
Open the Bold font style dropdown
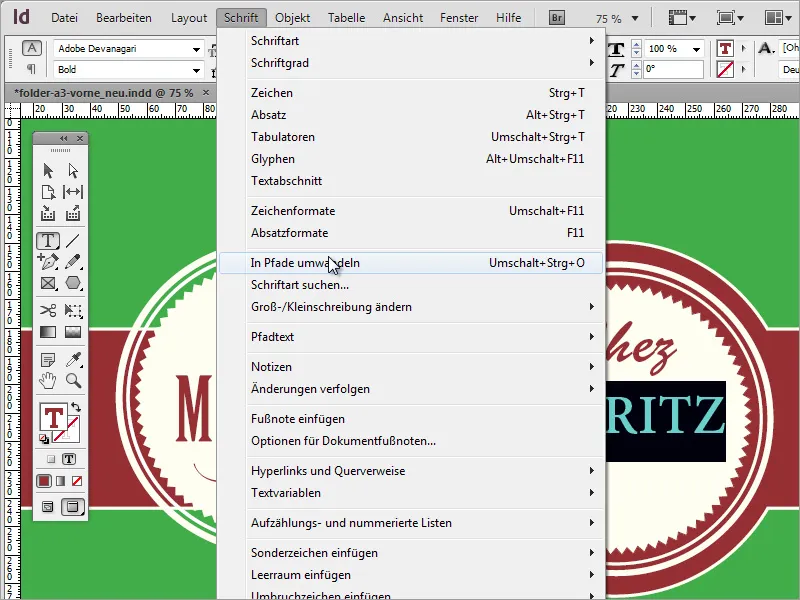click(196, 70)
